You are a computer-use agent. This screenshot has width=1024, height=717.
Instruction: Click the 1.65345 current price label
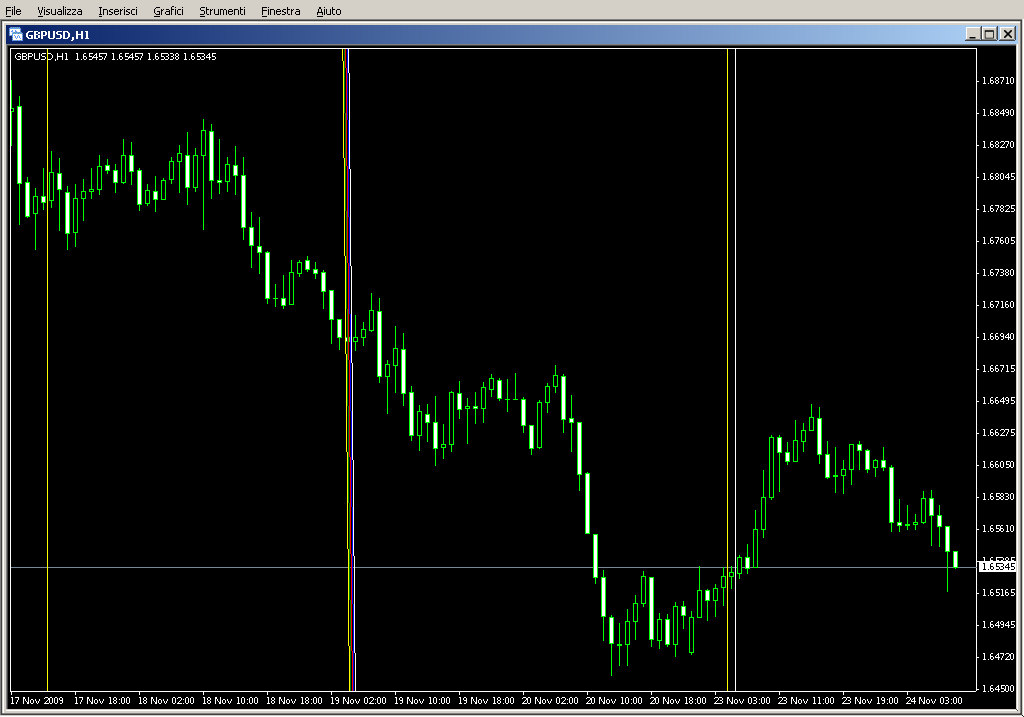[999, 567]
